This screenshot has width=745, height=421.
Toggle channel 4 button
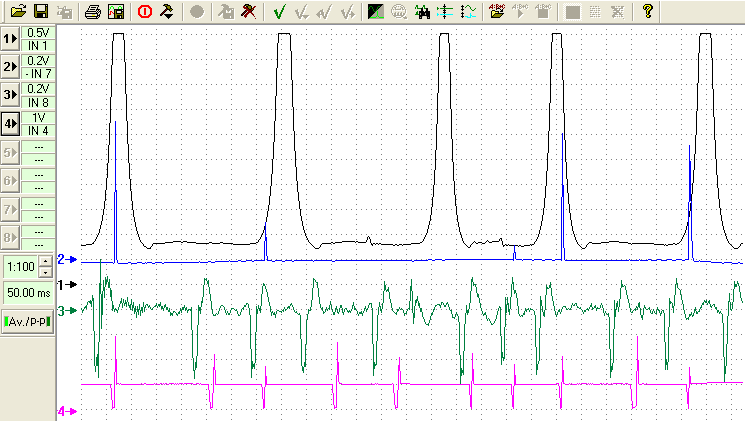point(10,124)
